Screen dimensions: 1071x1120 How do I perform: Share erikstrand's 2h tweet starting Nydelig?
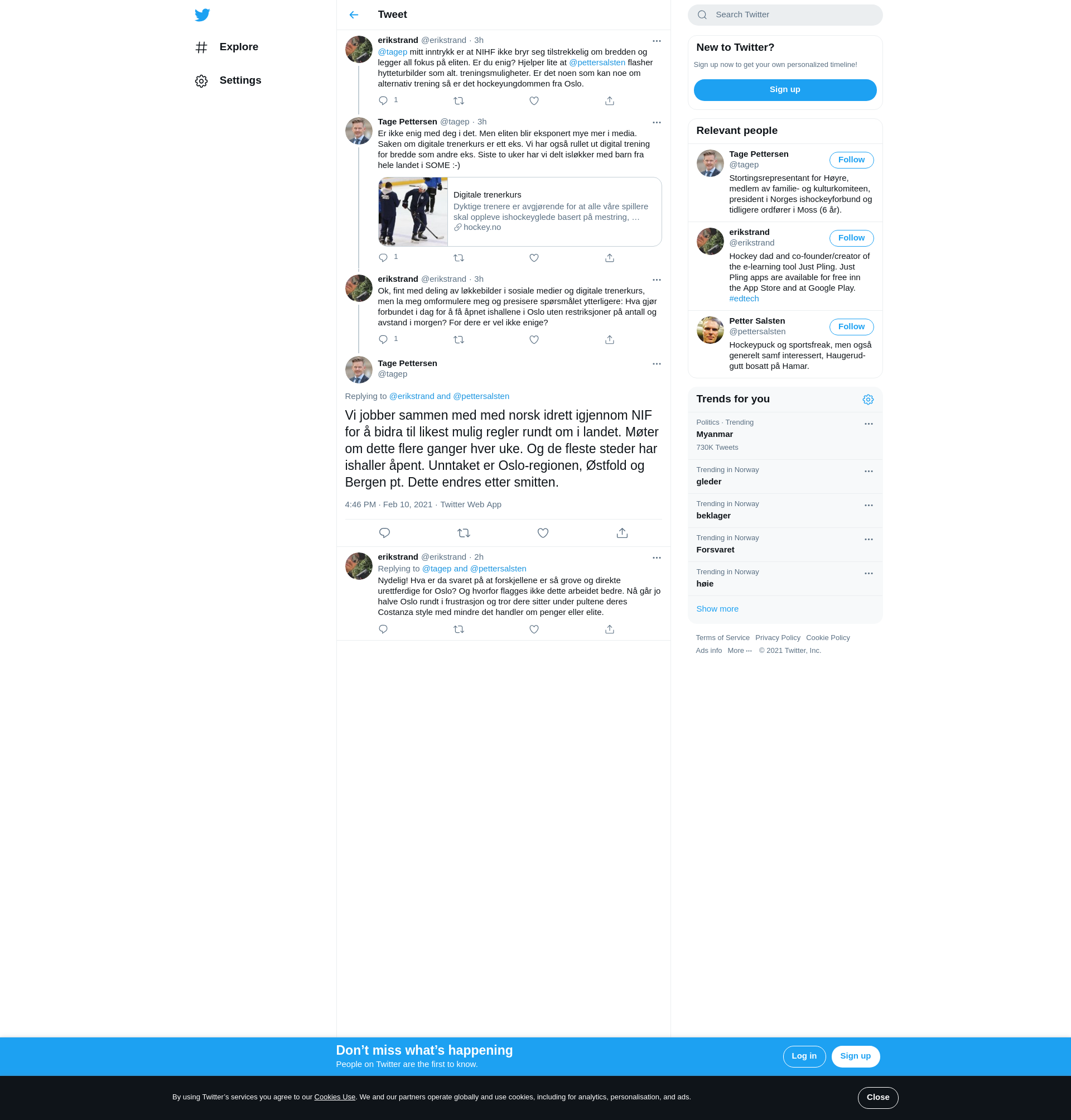click(610, 629)
